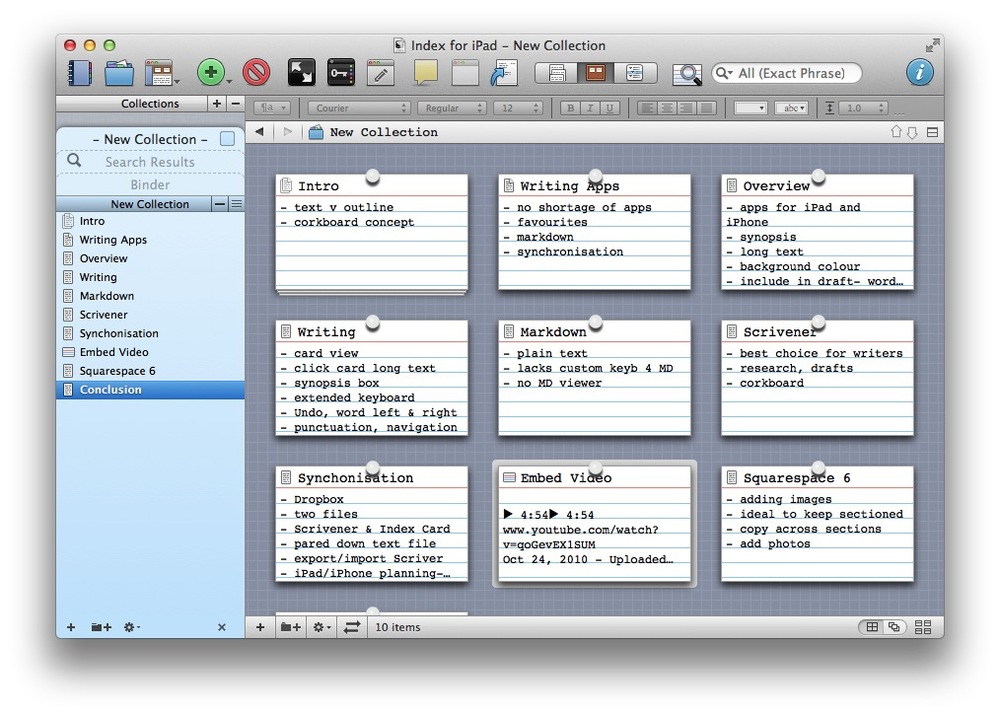This screenshot has width=1000, height=716.
Task: Select the Search Results tab
Action: coord(150,162)
